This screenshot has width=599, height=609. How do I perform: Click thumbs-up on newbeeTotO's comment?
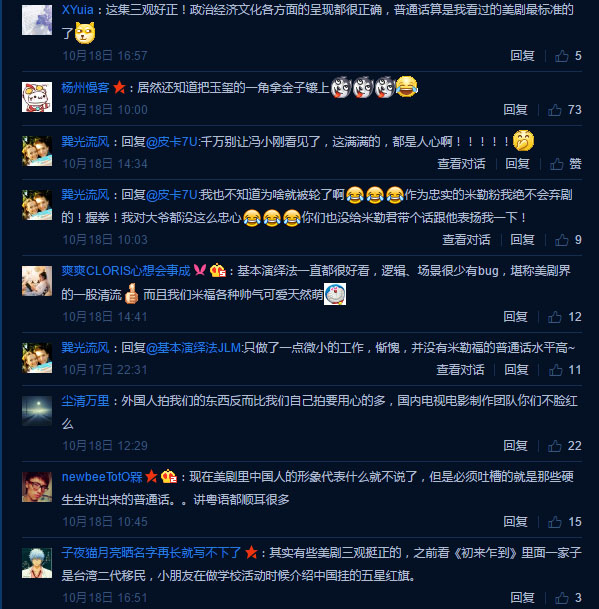(555, 522)
